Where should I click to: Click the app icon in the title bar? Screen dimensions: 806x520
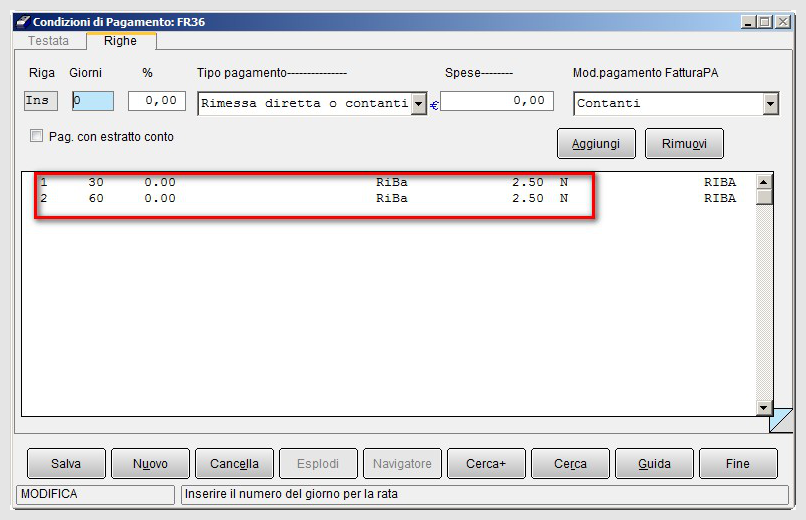(23, 22)
